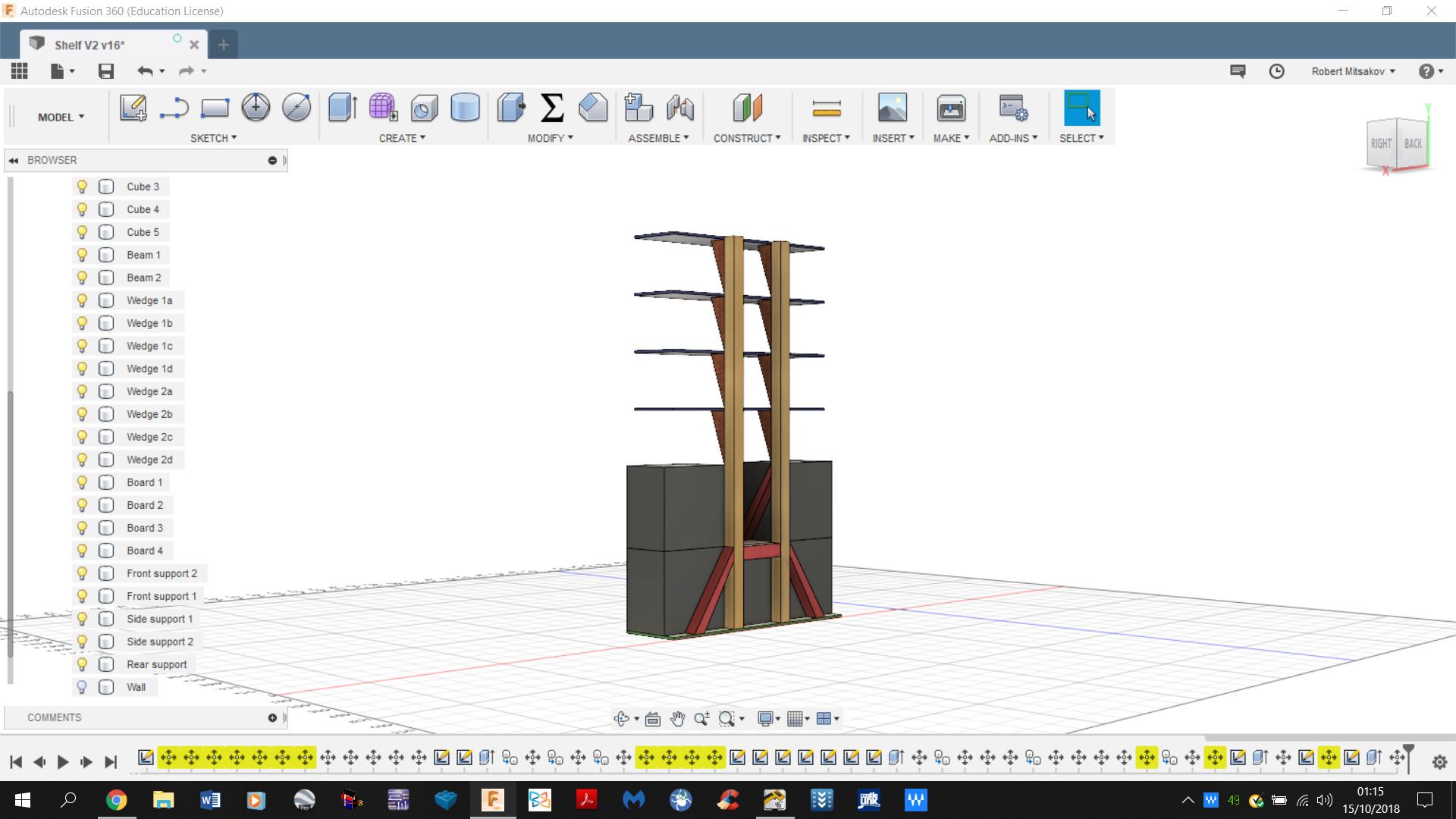
Task: Undo the last action
Action: (x=145, y=71)
